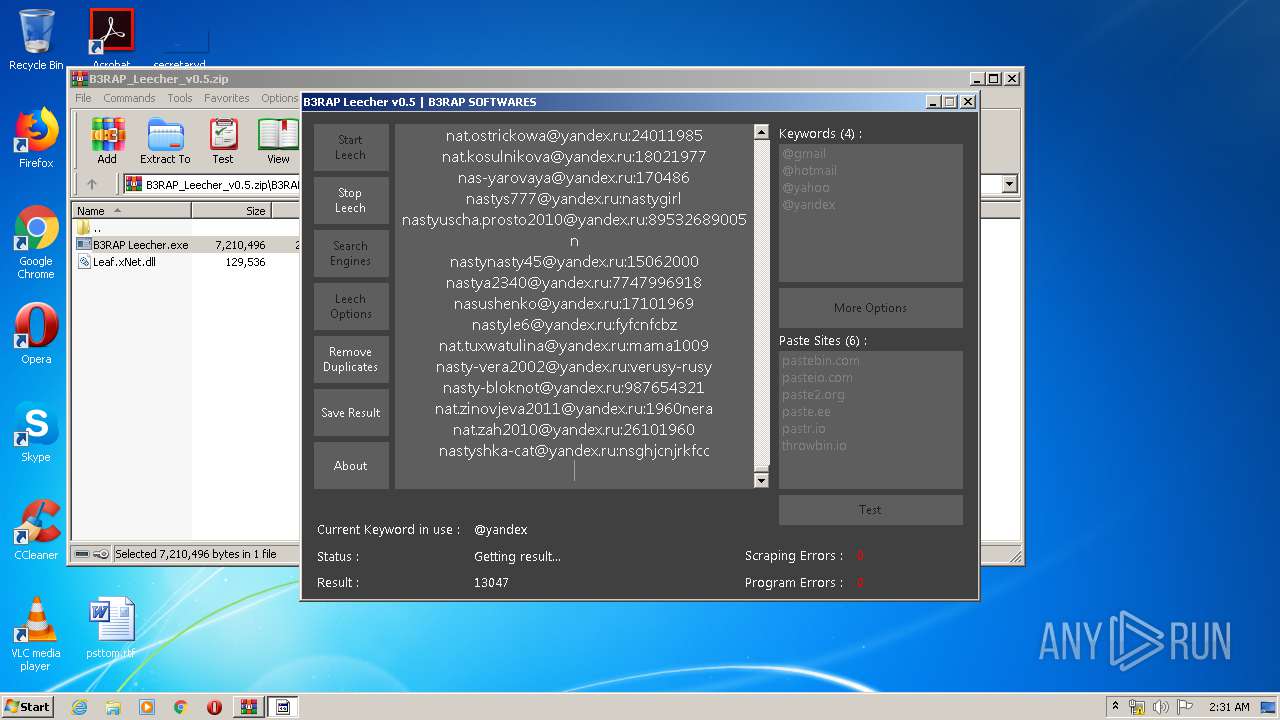The height and width of the screenshot is (720, 1280).
Task: Click the Save Result button
Action: (350, 412)
